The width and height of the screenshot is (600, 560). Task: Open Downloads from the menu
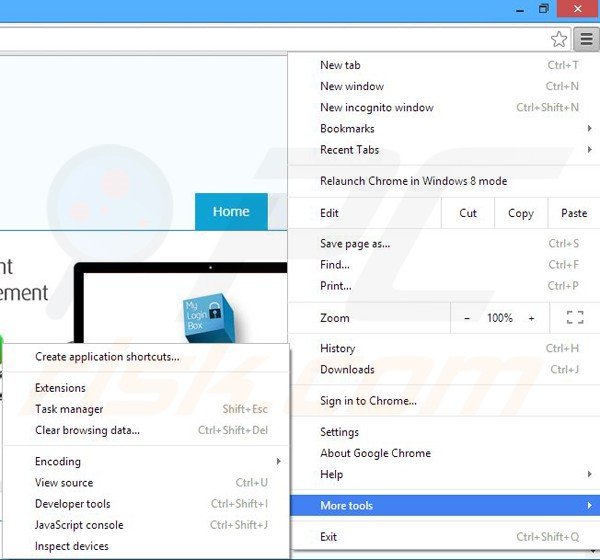444,369
